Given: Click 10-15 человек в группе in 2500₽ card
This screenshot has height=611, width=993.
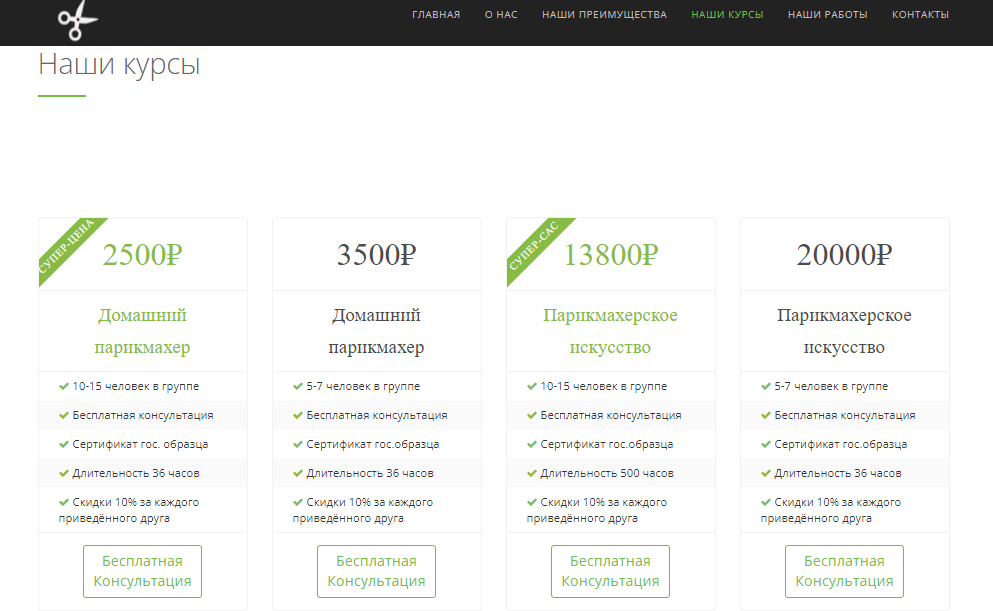Looking at the screenshot, I should tap(136, 386).
